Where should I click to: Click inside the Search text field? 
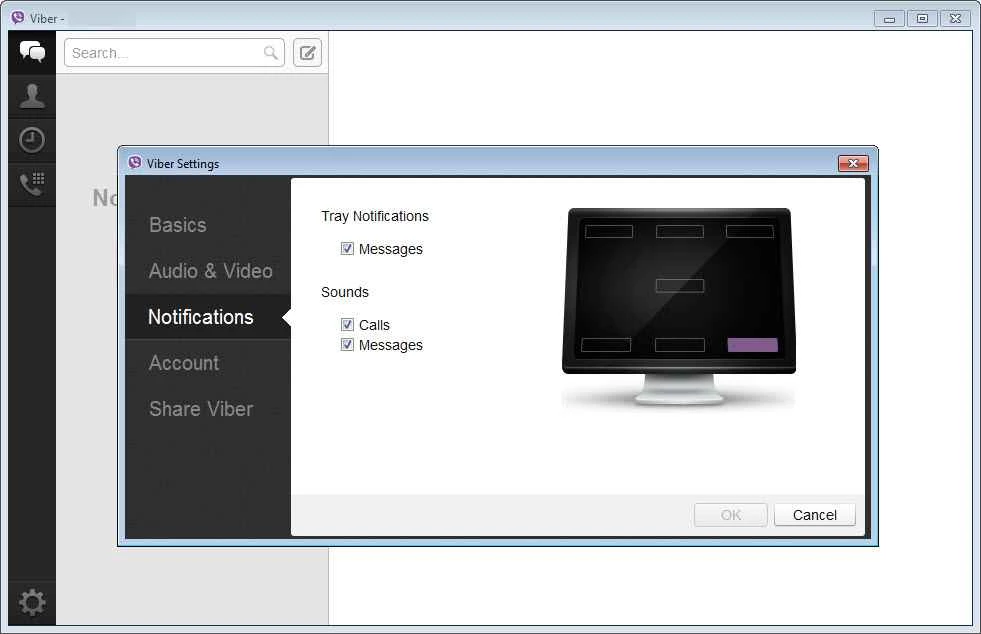(x=160, y=53)
